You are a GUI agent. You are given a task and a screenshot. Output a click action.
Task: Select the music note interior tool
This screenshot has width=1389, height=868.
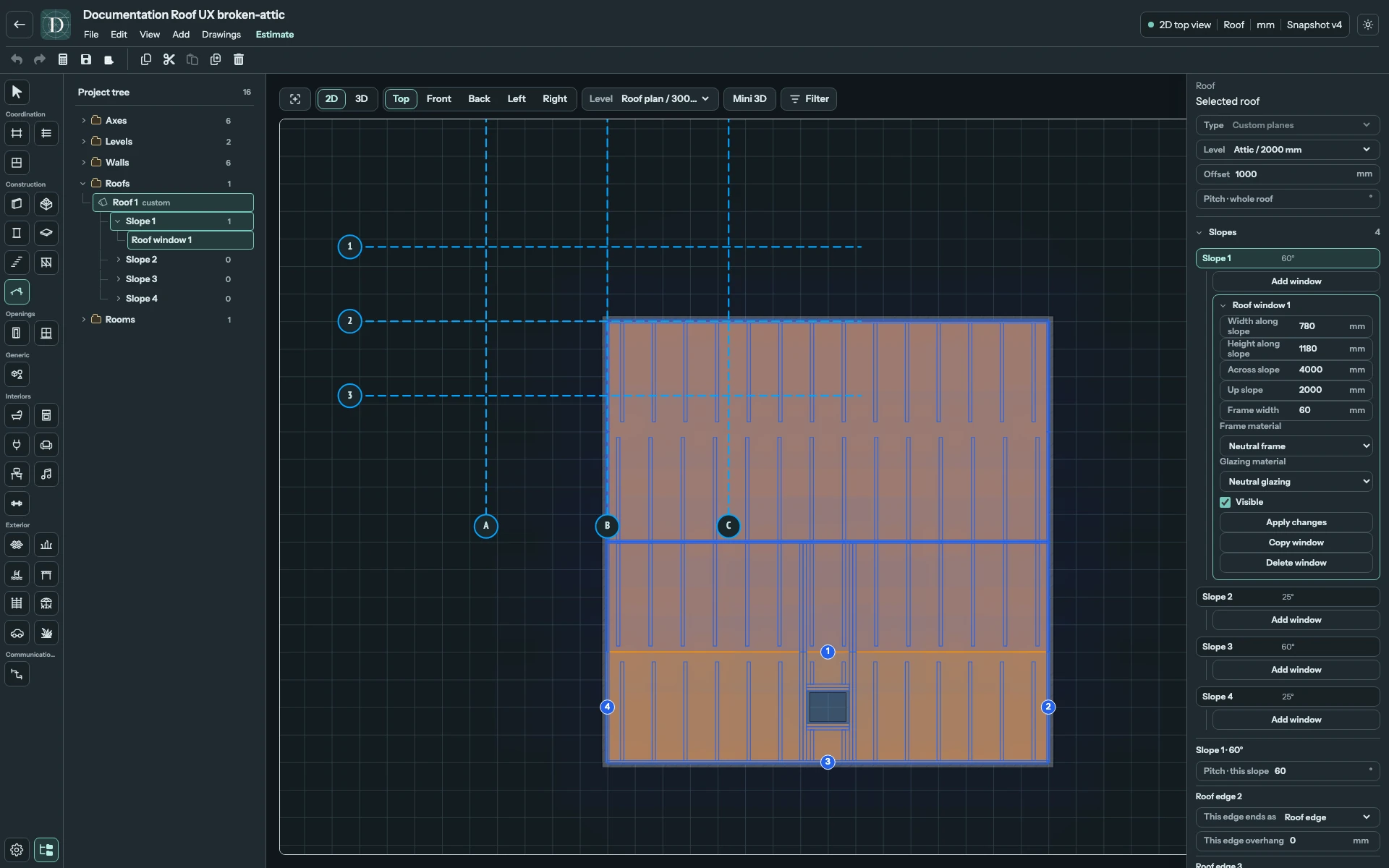tap(46, 474)
